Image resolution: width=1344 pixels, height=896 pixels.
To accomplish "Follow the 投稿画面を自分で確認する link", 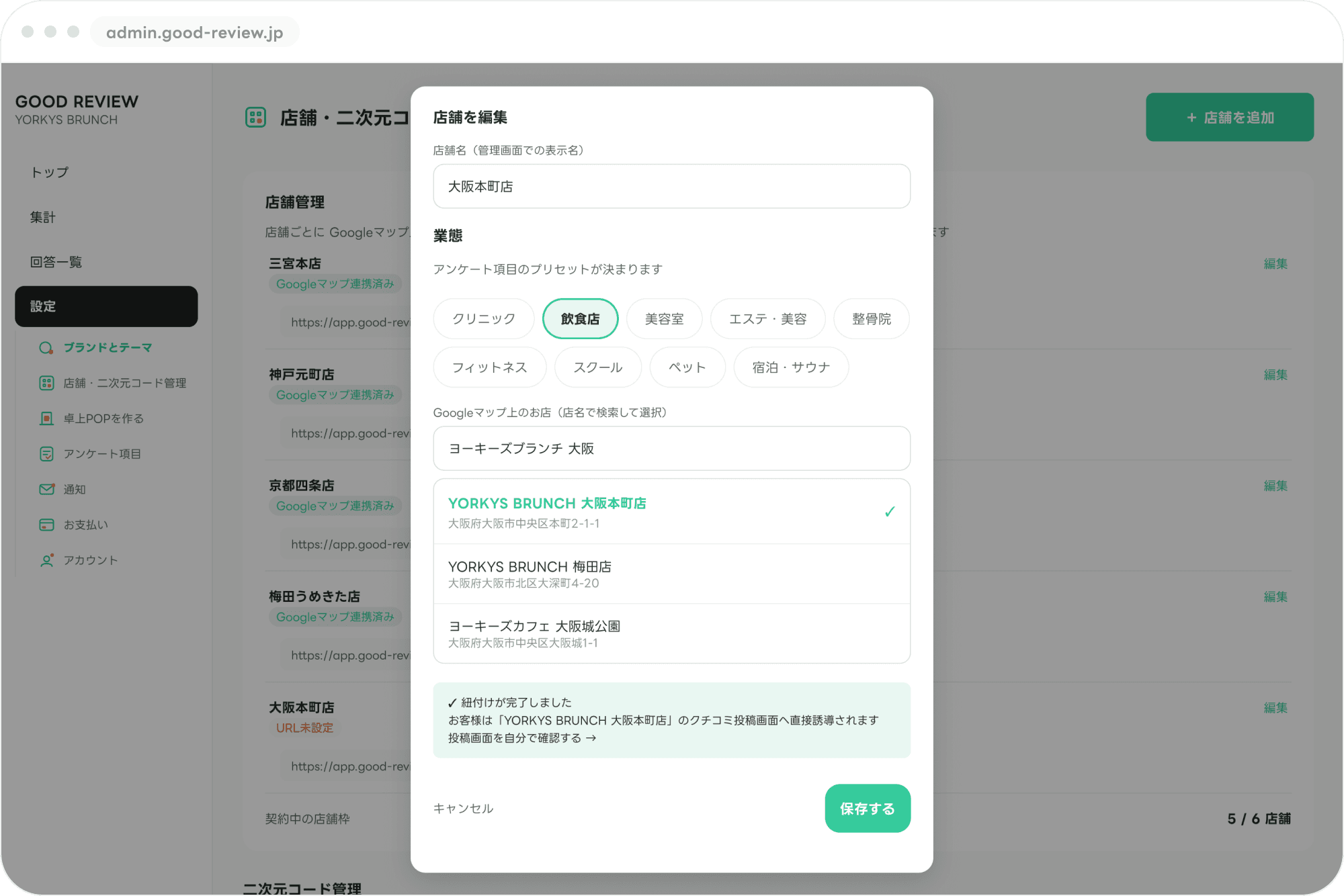I will pyautogui.click(x=522, y=738).
